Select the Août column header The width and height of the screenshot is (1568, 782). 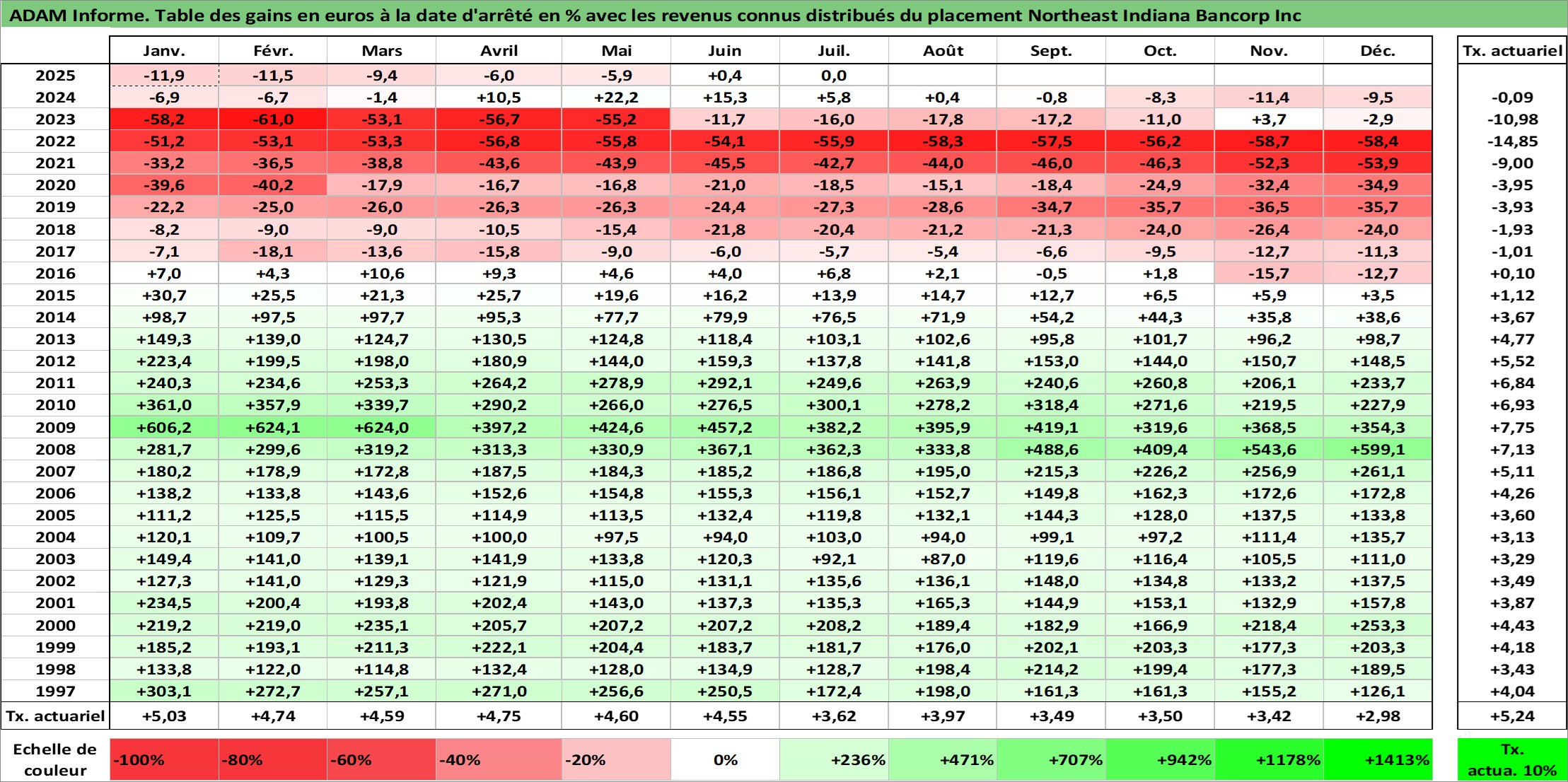(943, 51)
